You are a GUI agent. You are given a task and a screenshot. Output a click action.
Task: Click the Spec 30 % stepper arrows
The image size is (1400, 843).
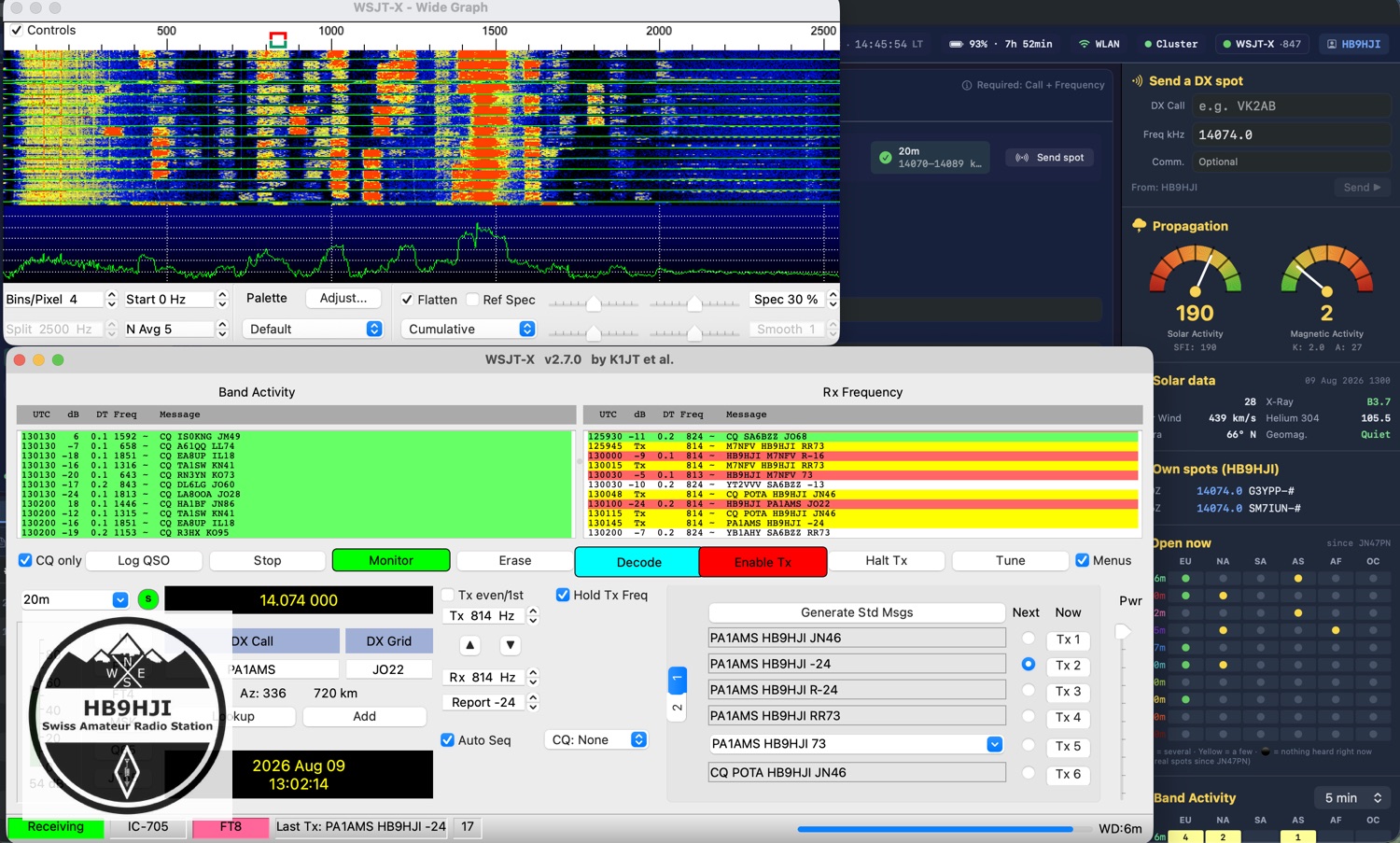pos(833,300)
